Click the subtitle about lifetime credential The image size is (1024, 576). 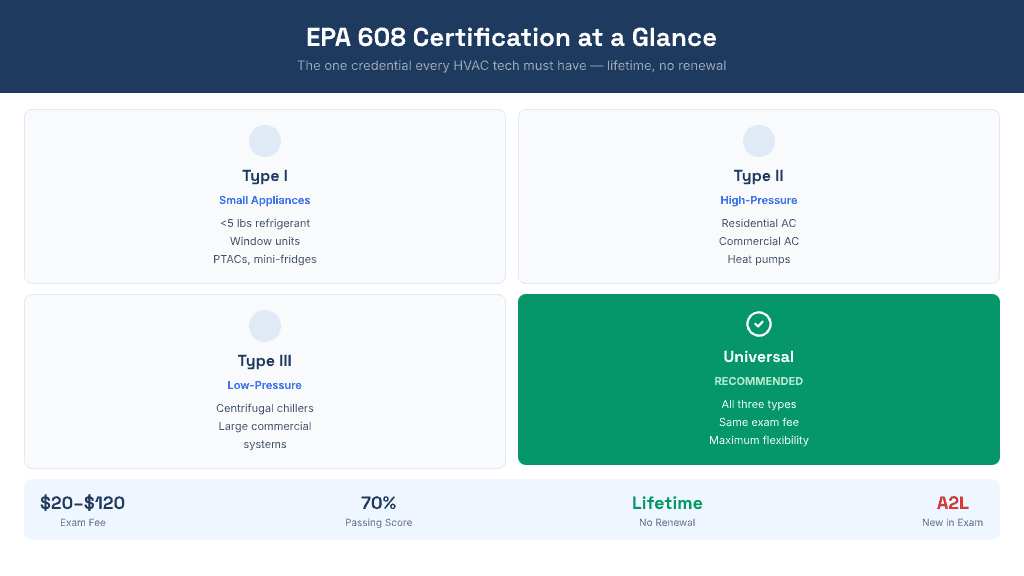511,65
